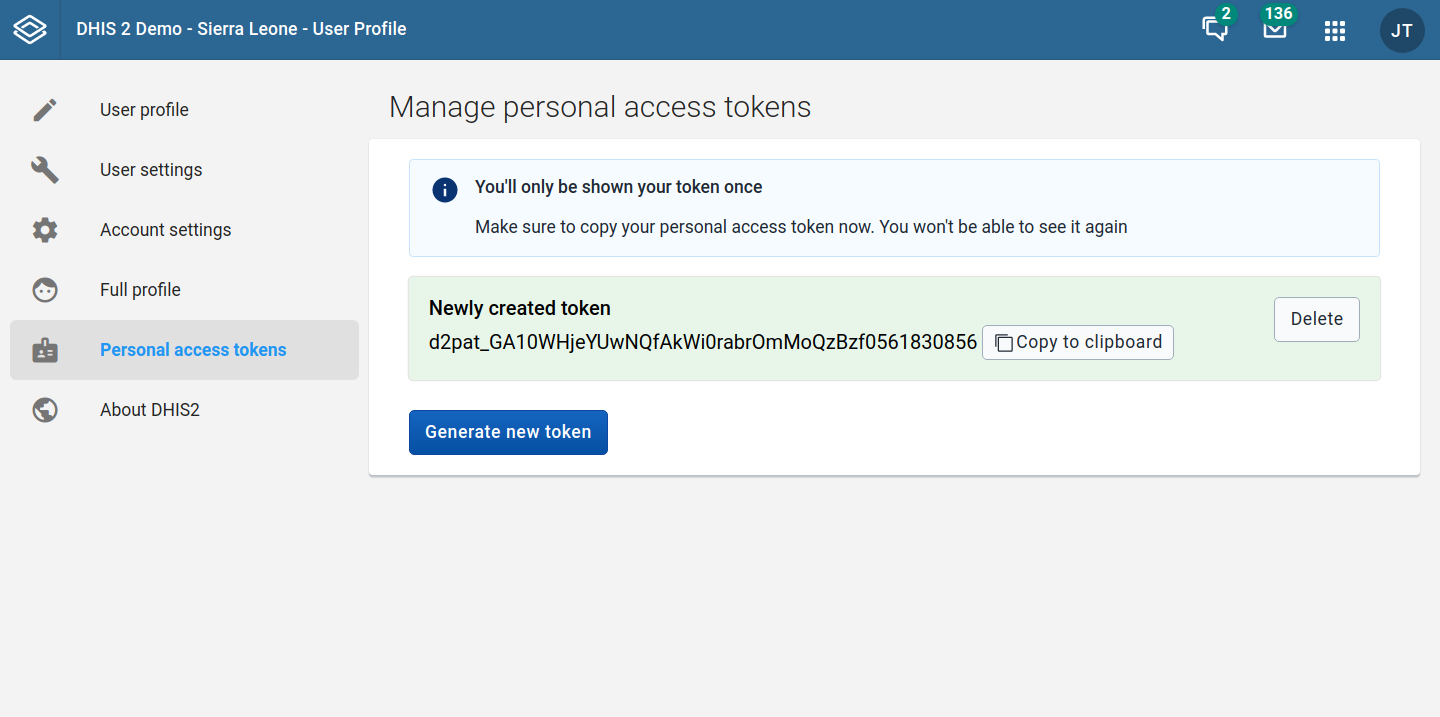The width and height of the screenshot is (1440, 717).
Task: Click the globe icon for About DHIS2
Action: pyautogui.click(x=45, y=410)
